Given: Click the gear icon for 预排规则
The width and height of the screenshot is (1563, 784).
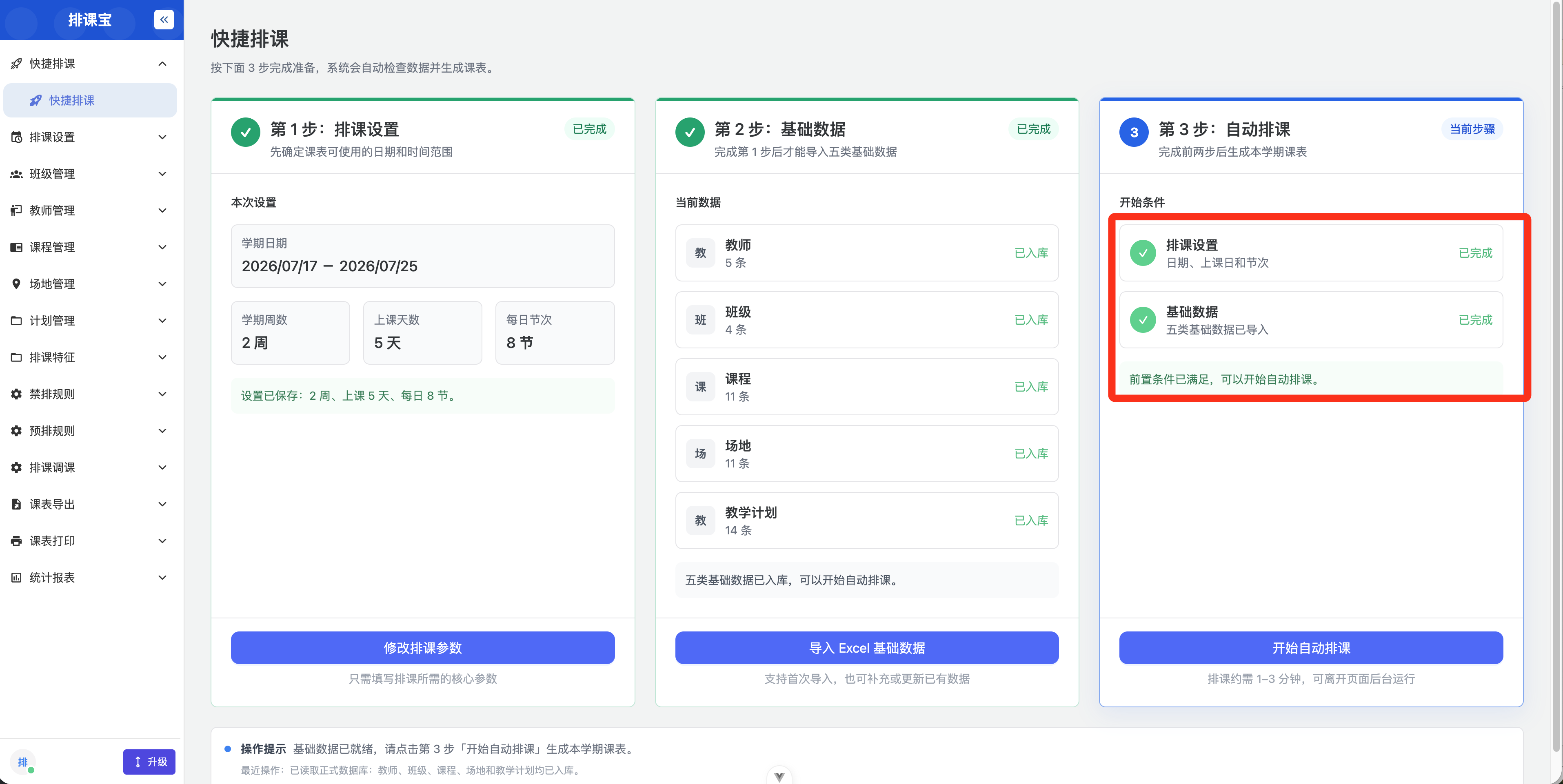Looking at the screenshot, I should pos(16,430).
